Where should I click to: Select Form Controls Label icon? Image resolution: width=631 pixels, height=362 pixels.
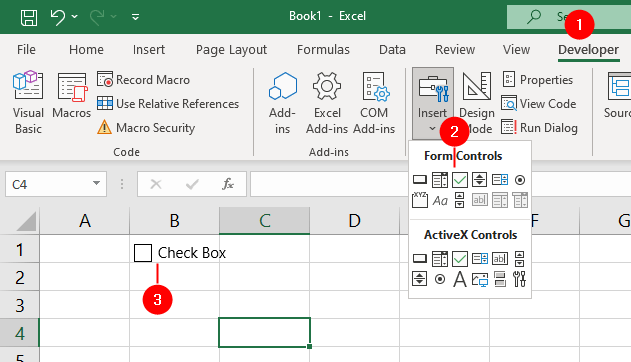click(440, 200)
